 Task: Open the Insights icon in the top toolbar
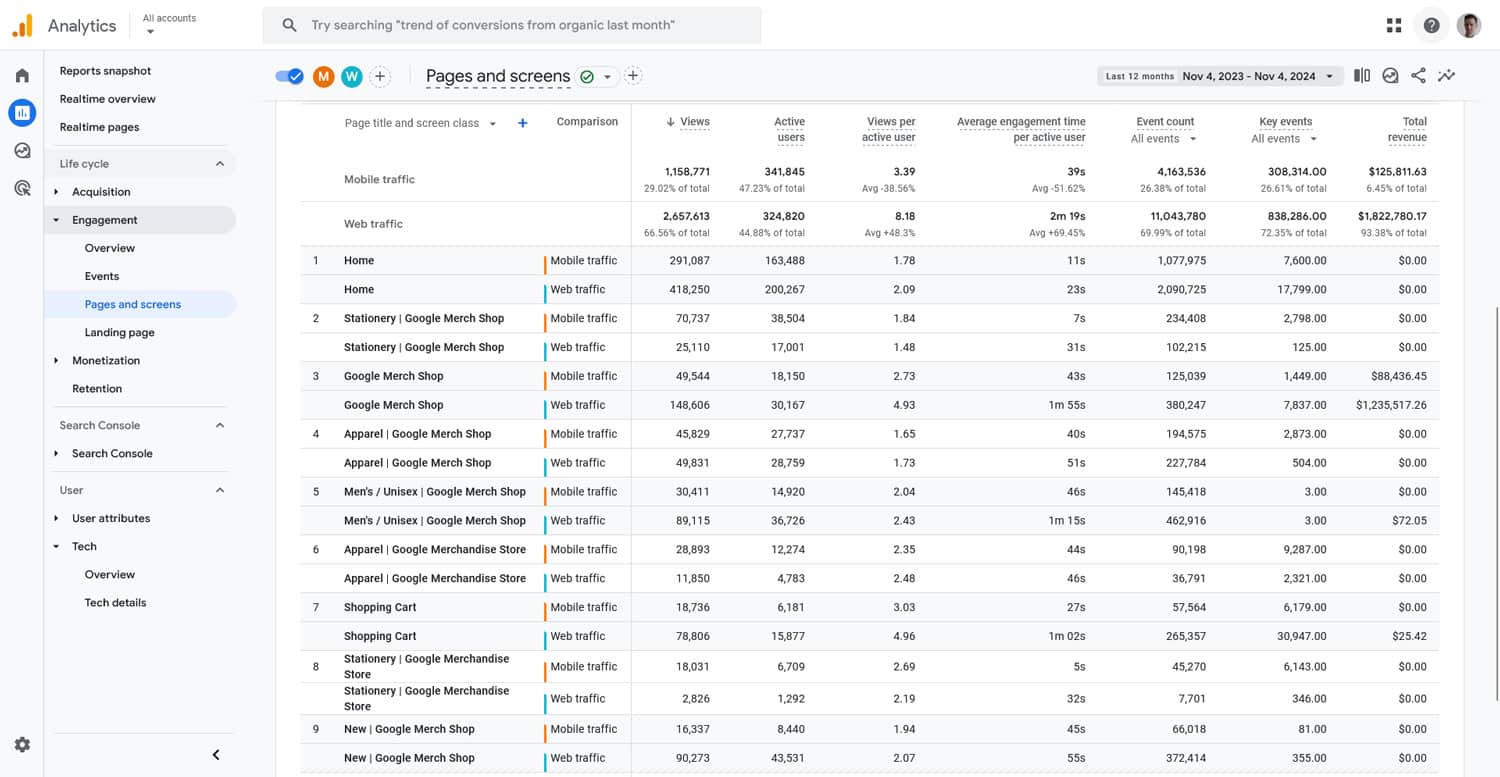pos(1390,75)
